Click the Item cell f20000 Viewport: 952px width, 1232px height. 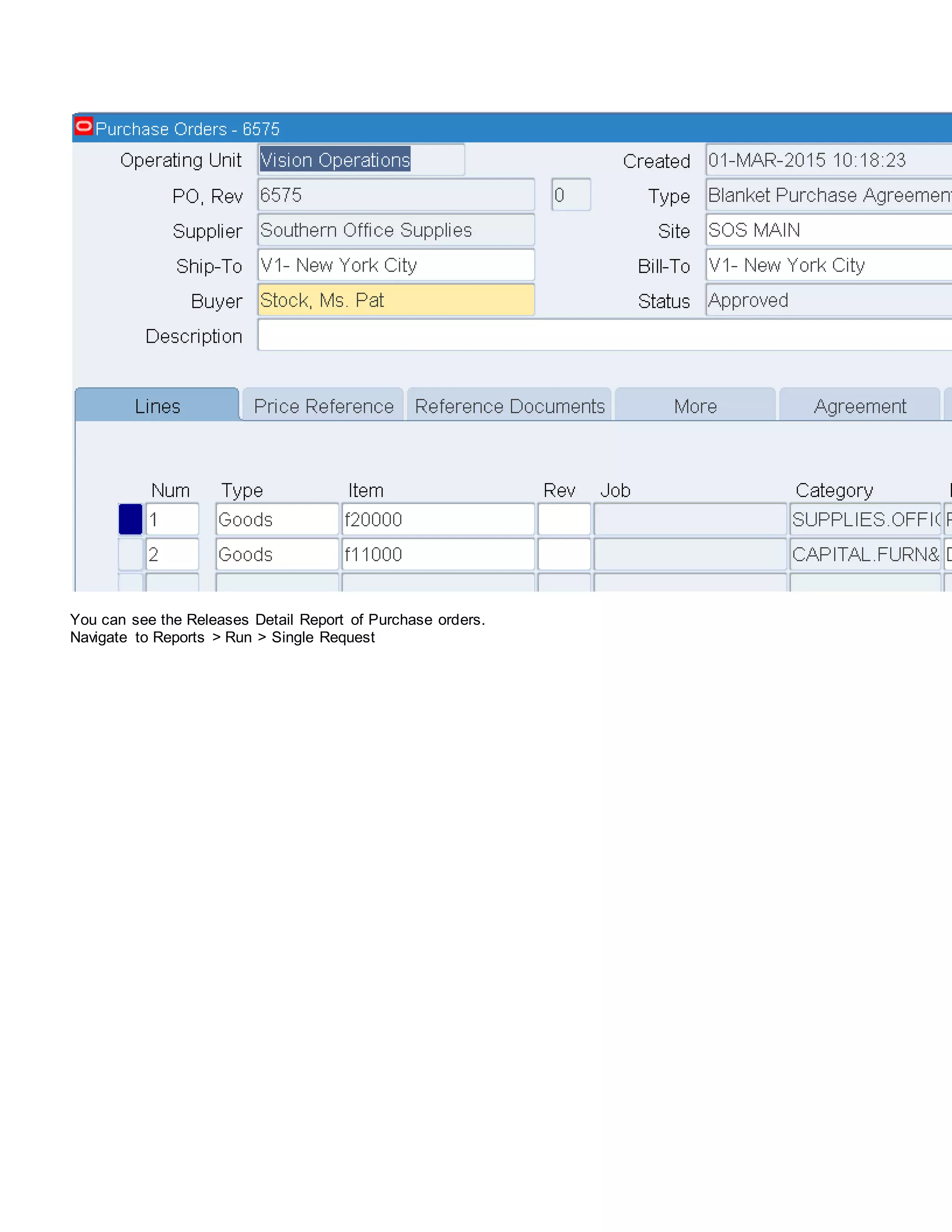(x=438, y=519)
